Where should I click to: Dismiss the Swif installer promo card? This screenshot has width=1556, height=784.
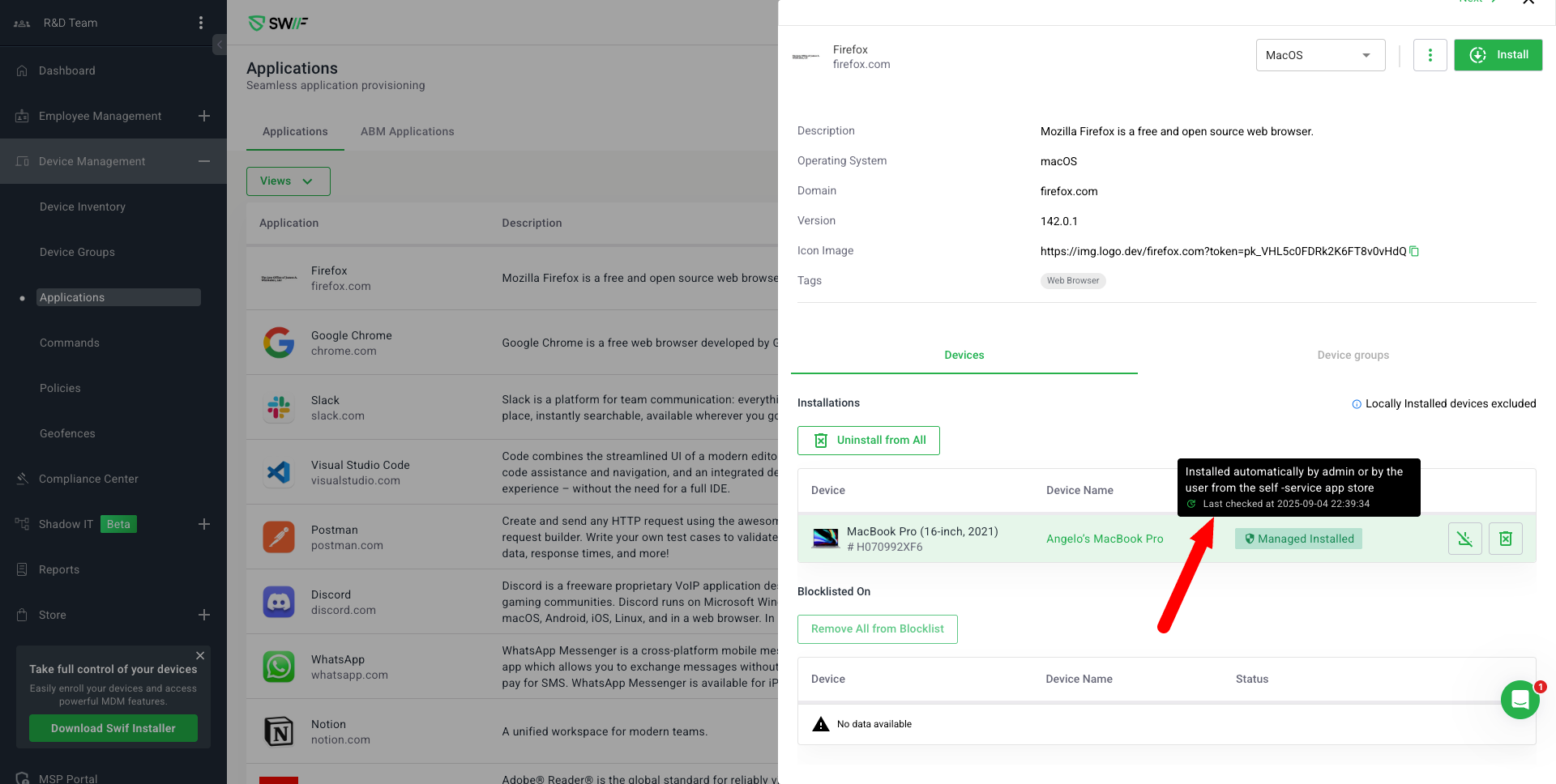tap(200, 655)
